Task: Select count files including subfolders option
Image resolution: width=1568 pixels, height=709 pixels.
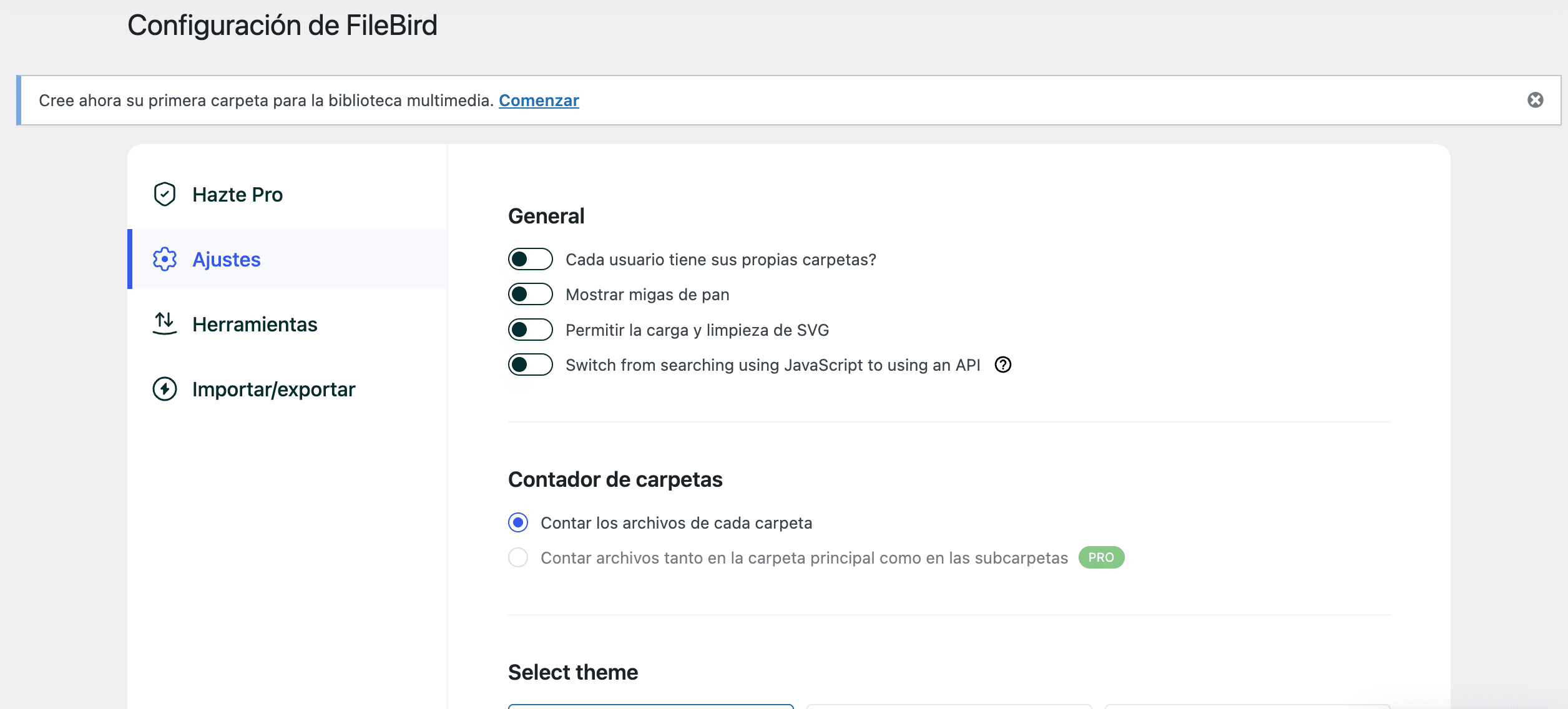Action: (x=518, y=557)
